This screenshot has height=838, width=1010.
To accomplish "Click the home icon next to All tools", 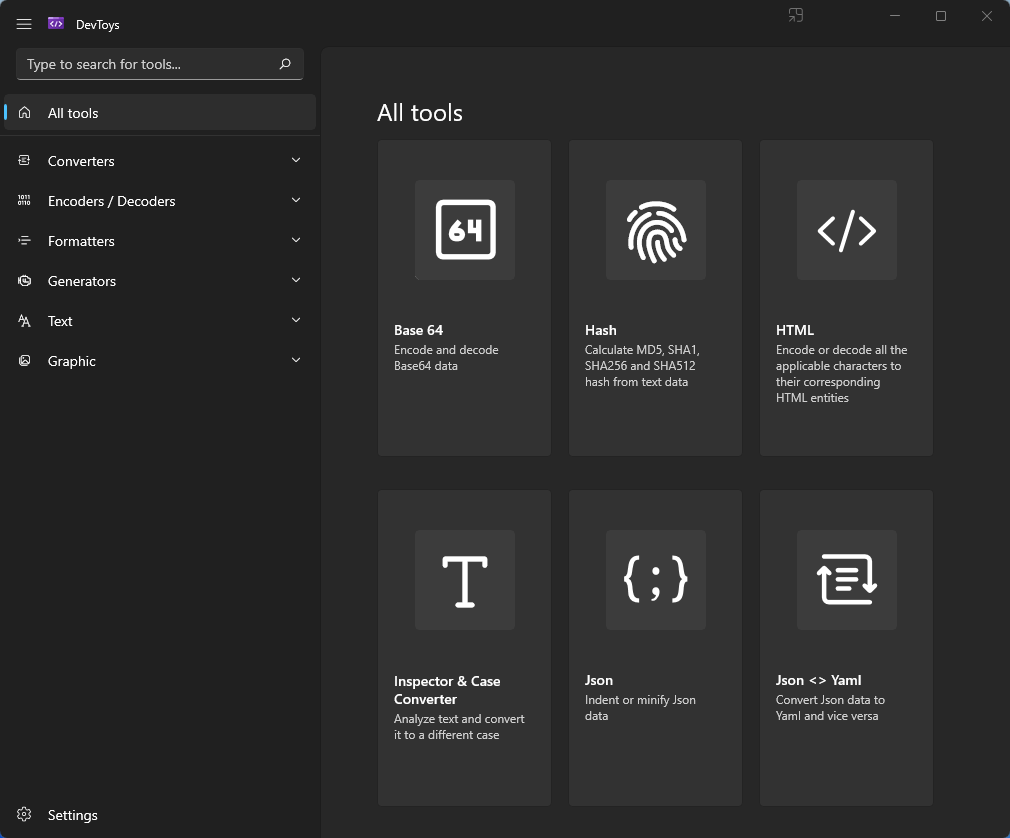I will 24,112.
